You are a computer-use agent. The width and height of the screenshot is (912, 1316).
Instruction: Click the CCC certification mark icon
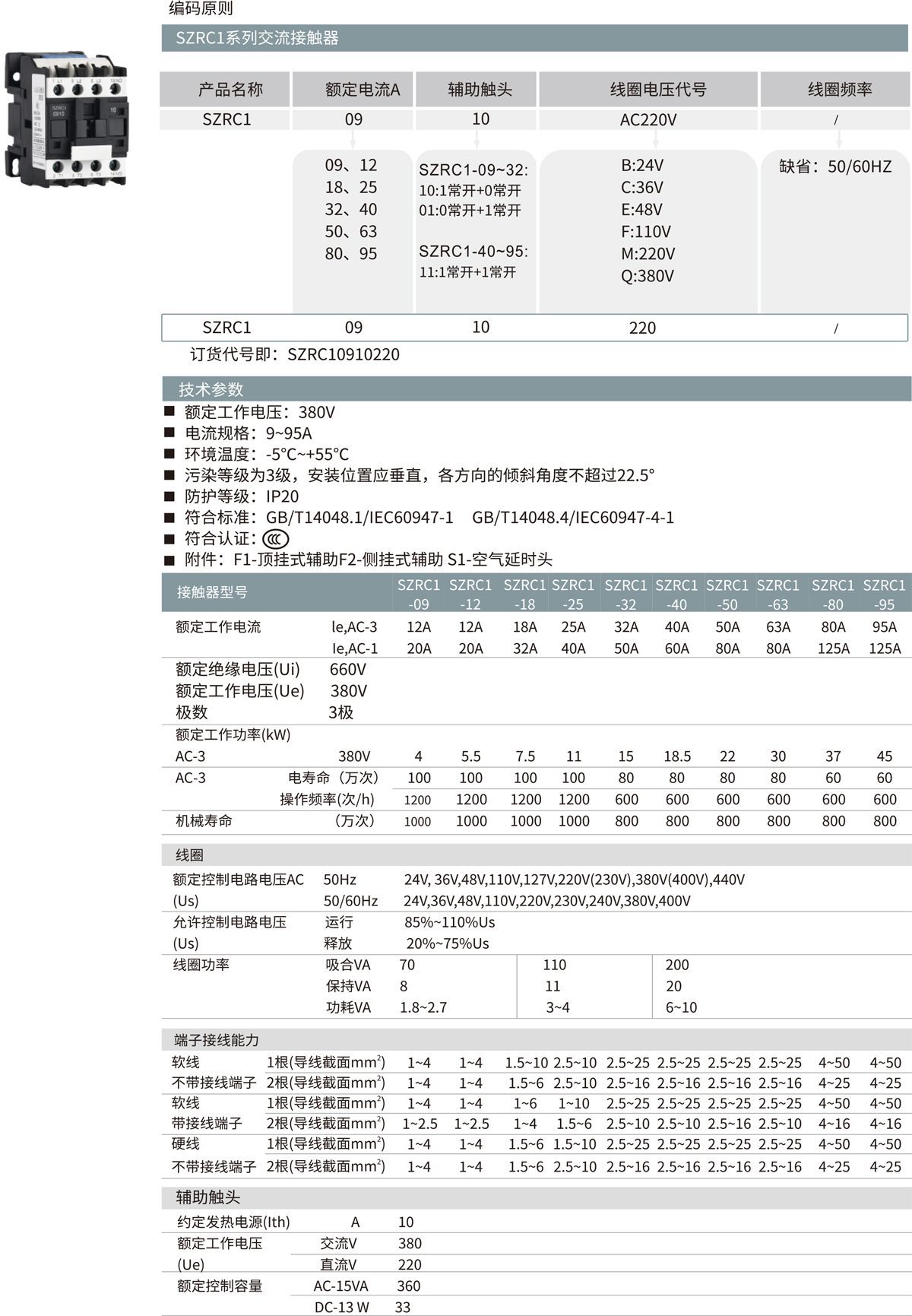click(x=275, y=539)
